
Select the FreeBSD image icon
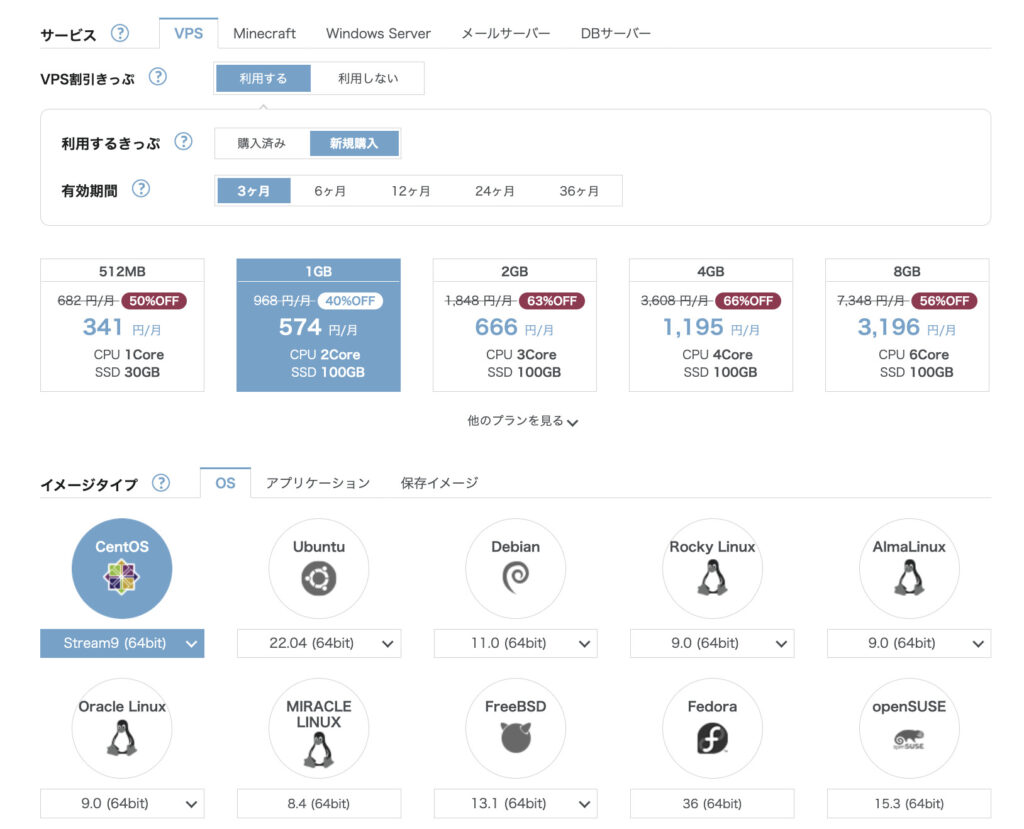tap(515, 728)
